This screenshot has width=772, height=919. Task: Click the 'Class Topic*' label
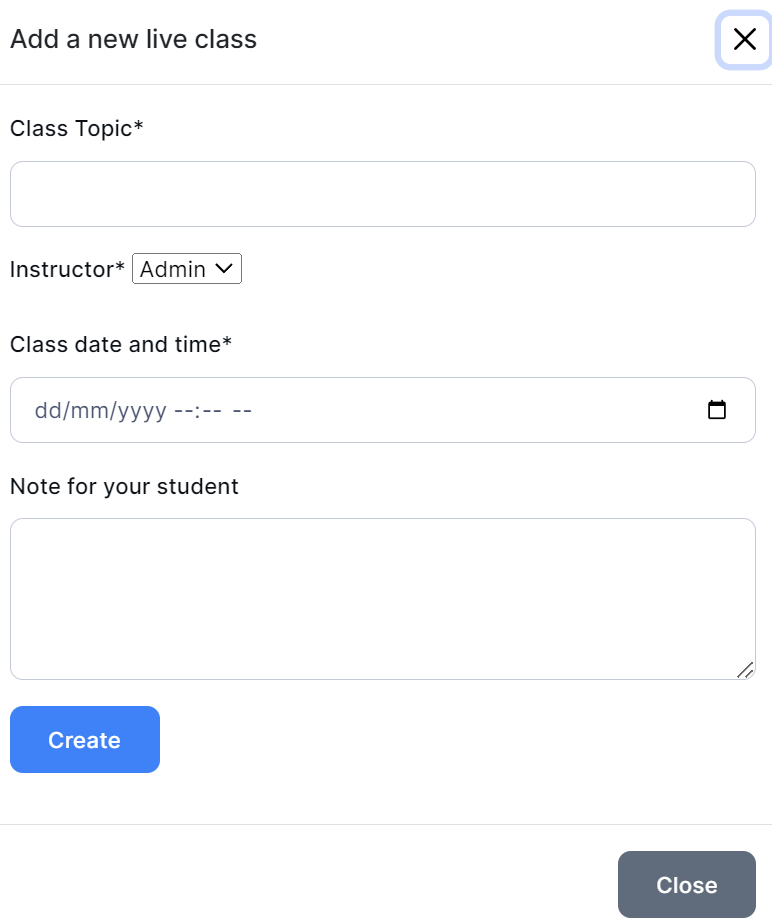(77, 128)
